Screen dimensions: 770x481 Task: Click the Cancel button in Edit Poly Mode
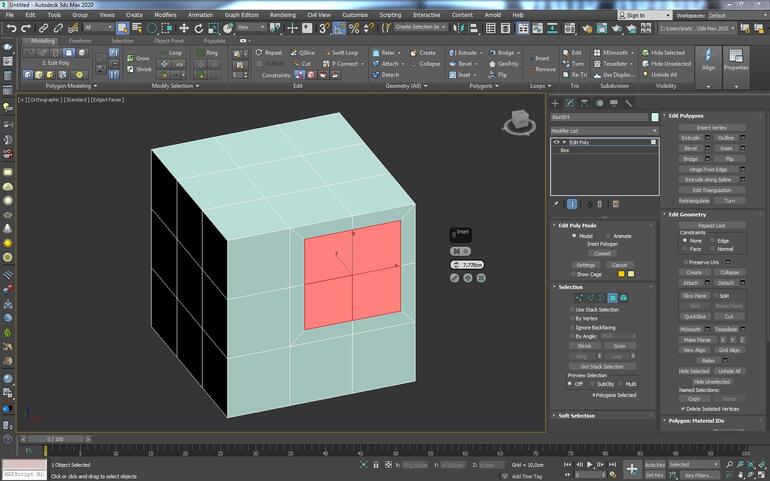coord(619,265)
